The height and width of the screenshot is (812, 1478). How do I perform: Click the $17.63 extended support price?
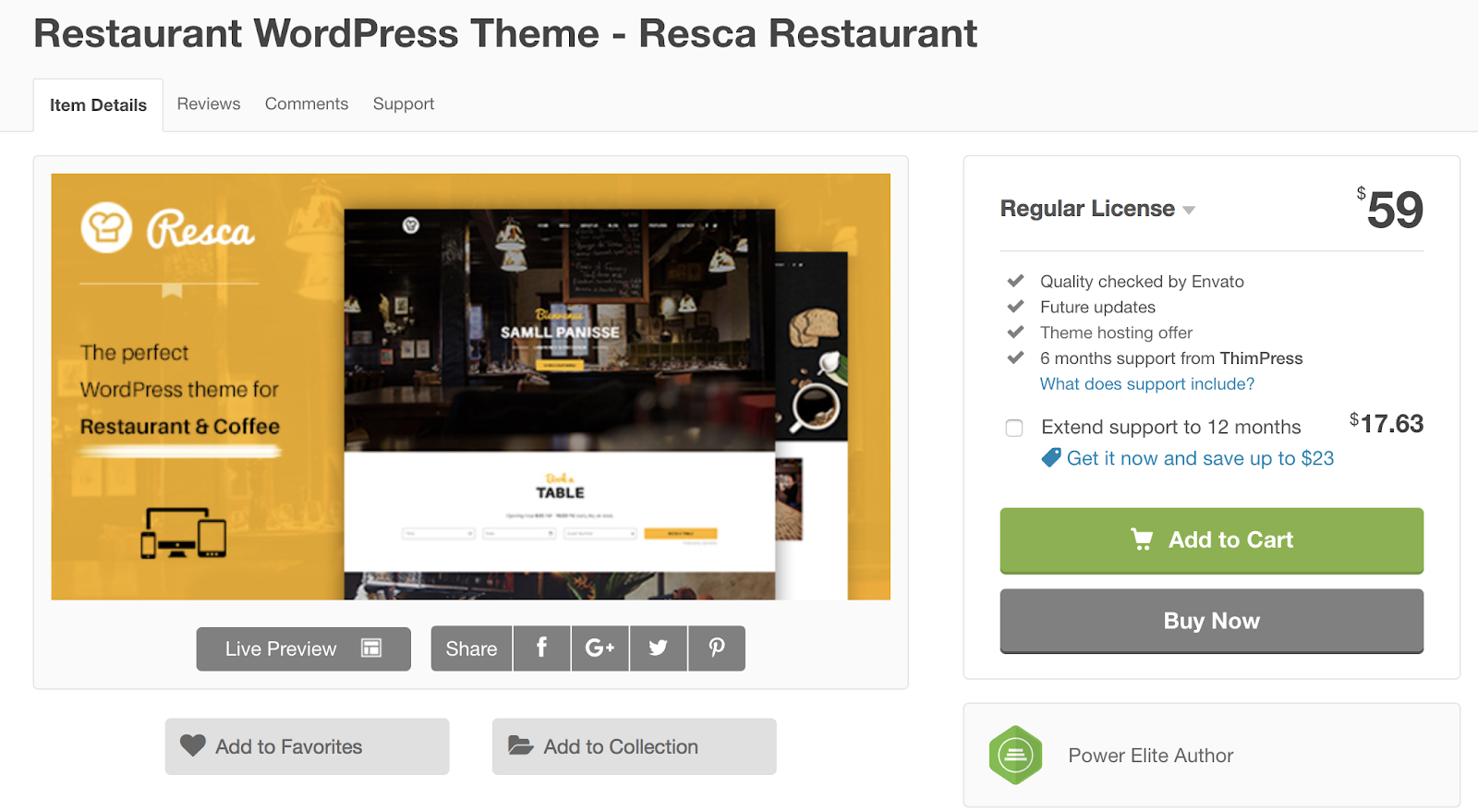(1387, 424)
